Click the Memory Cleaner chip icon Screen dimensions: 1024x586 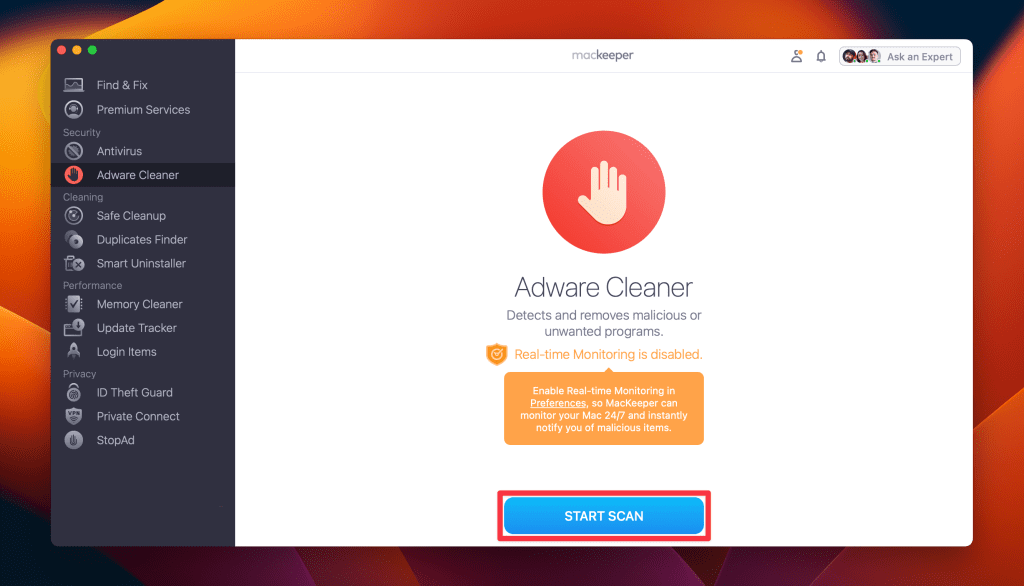point(74,304)
